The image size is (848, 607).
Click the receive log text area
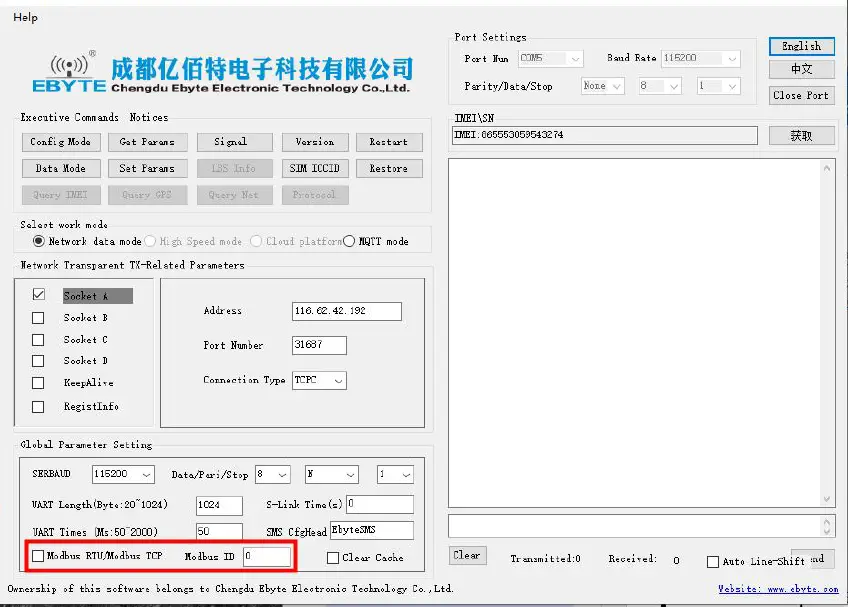point(635,333)
